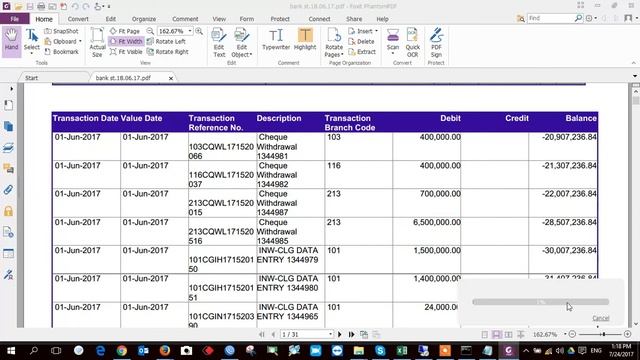Enable continuous page display mode

click(x=496, y=334)
